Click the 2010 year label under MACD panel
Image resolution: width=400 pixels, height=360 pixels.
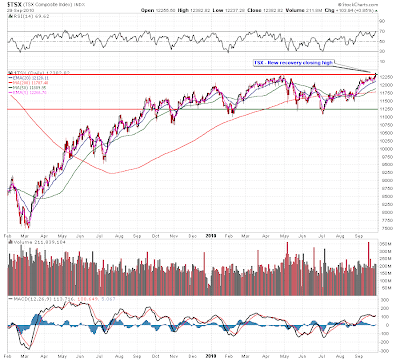pyautogui.click(x=211, y=356)
